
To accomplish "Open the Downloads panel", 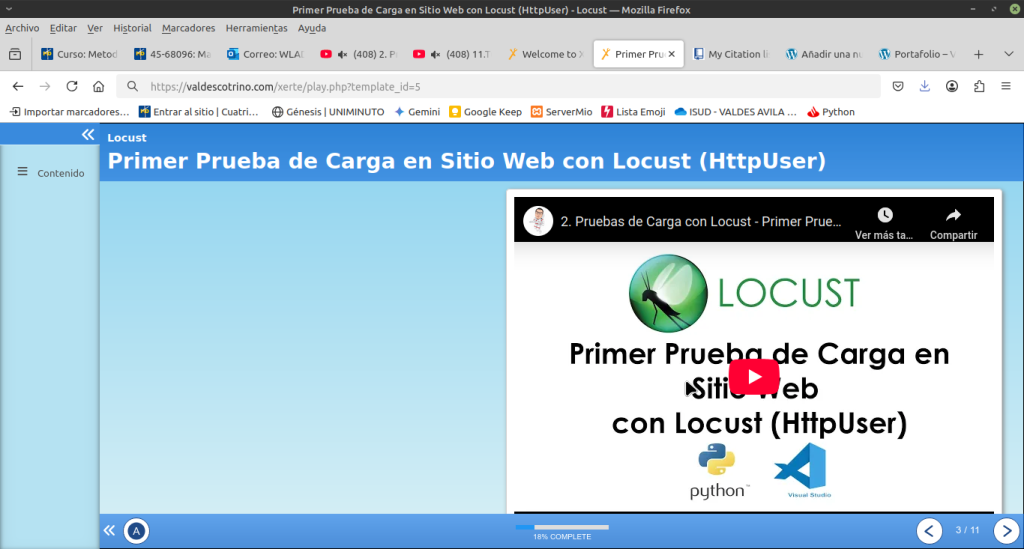I will (x=925, y=86).
